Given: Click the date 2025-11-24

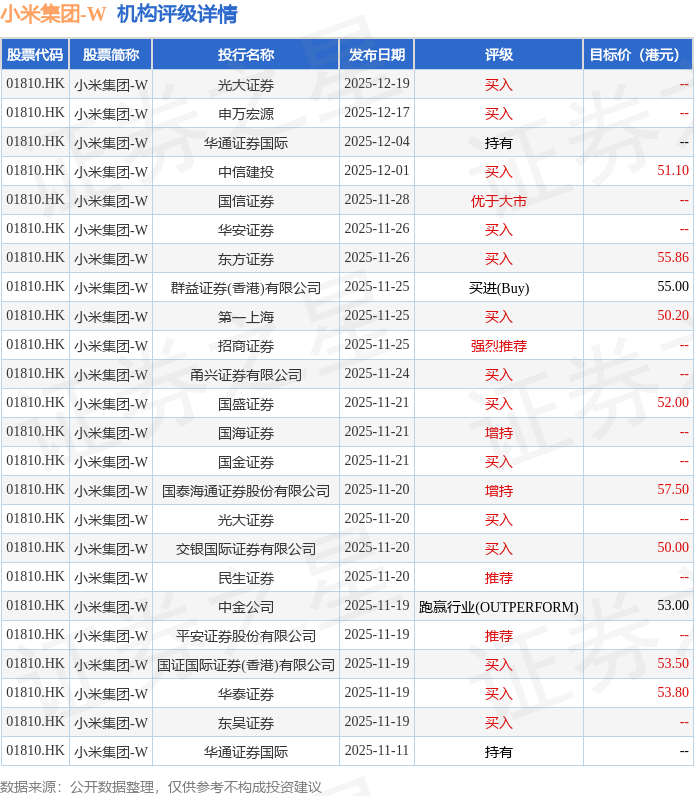Looking at the screenshot, I should 377,373.
